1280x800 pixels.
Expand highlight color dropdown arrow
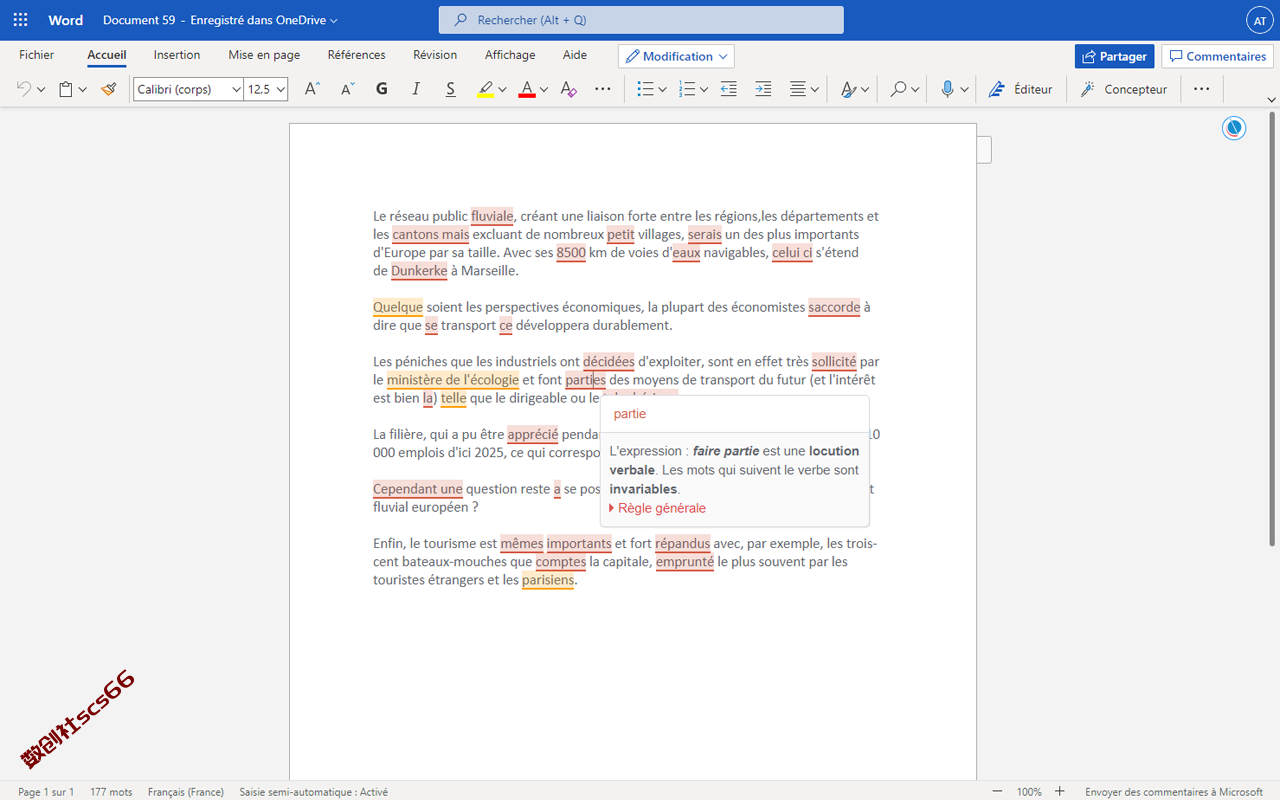tap(502, 90)
